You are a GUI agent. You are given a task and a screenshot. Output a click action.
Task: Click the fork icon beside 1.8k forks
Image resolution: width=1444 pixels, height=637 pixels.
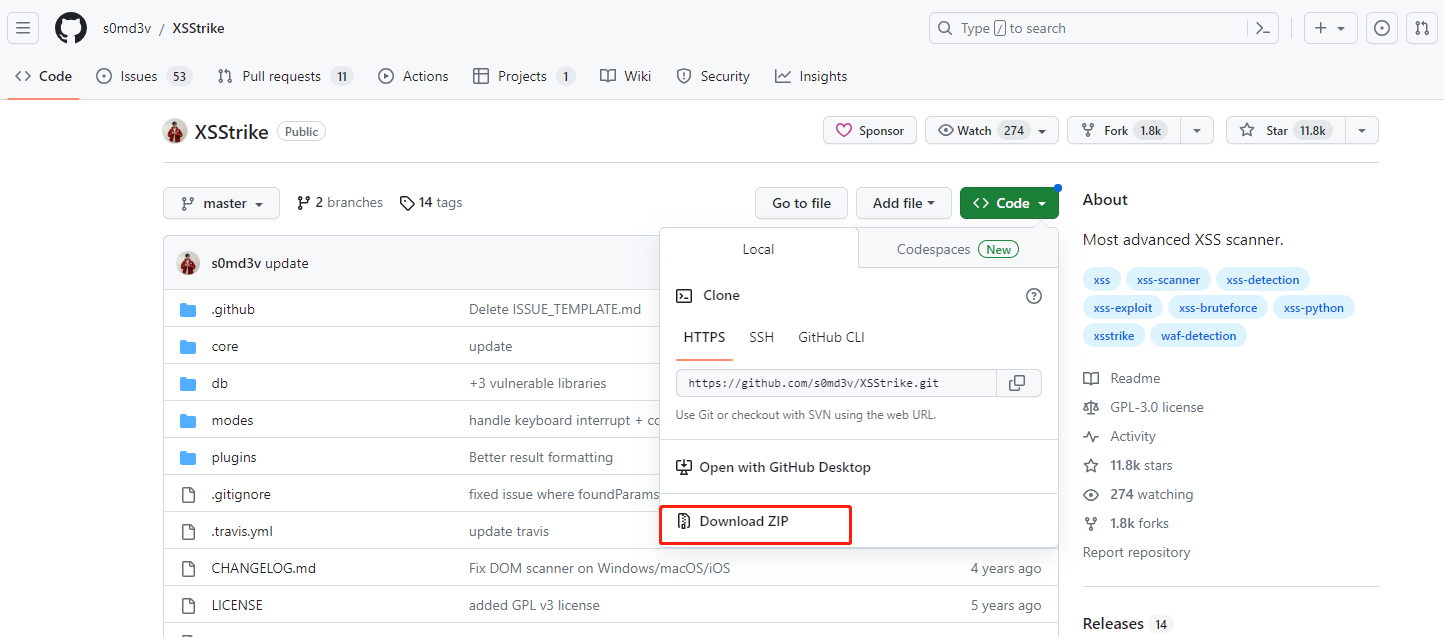coord(1091,524)
